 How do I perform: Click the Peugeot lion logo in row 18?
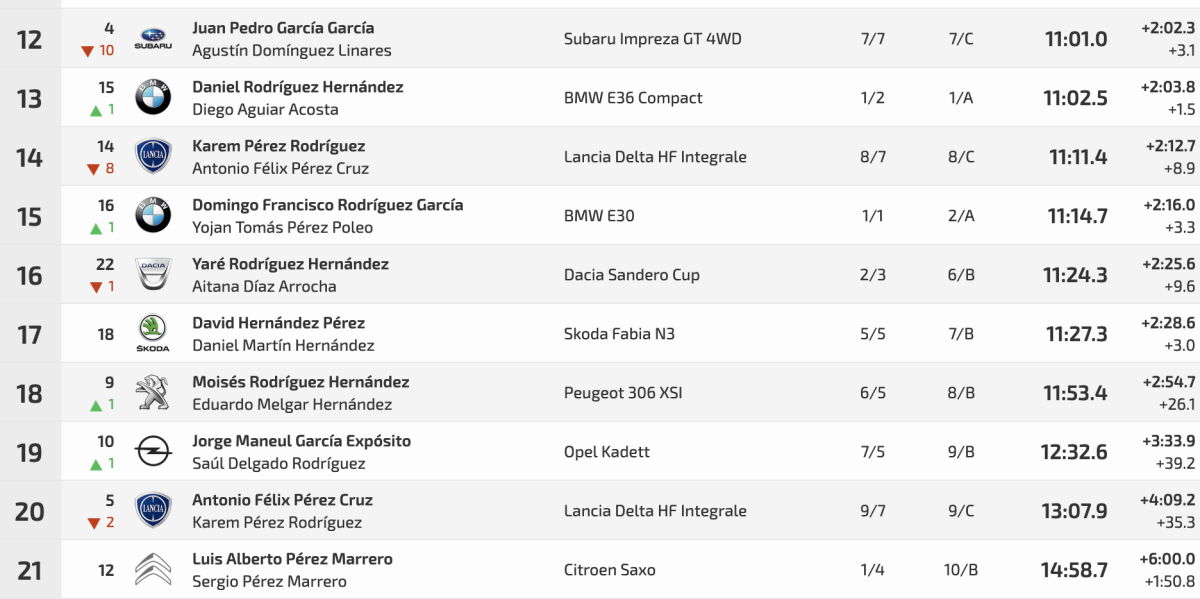point(153,393)
